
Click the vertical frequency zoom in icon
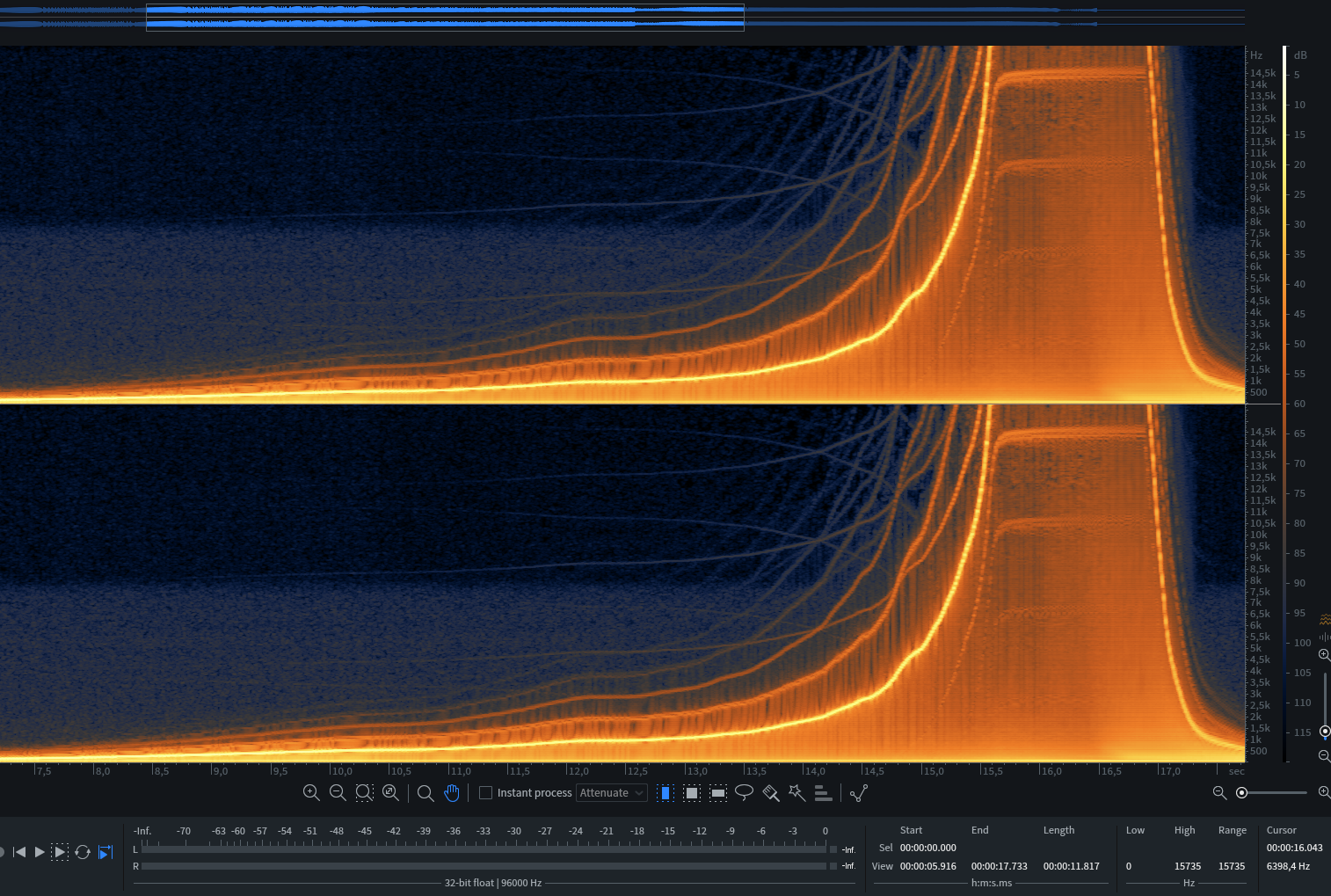point(1324,655)
